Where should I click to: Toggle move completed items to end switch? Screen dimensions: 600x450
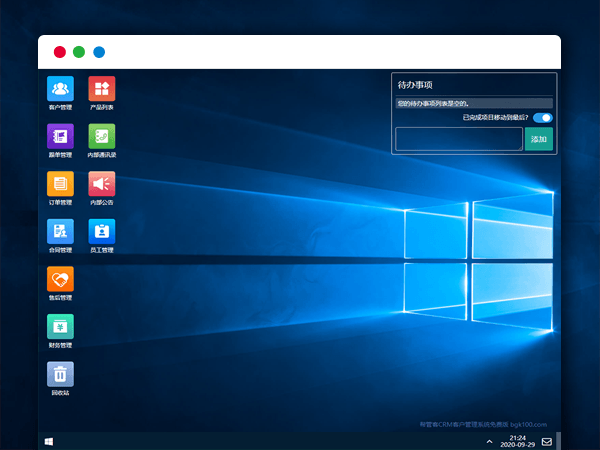542,117
